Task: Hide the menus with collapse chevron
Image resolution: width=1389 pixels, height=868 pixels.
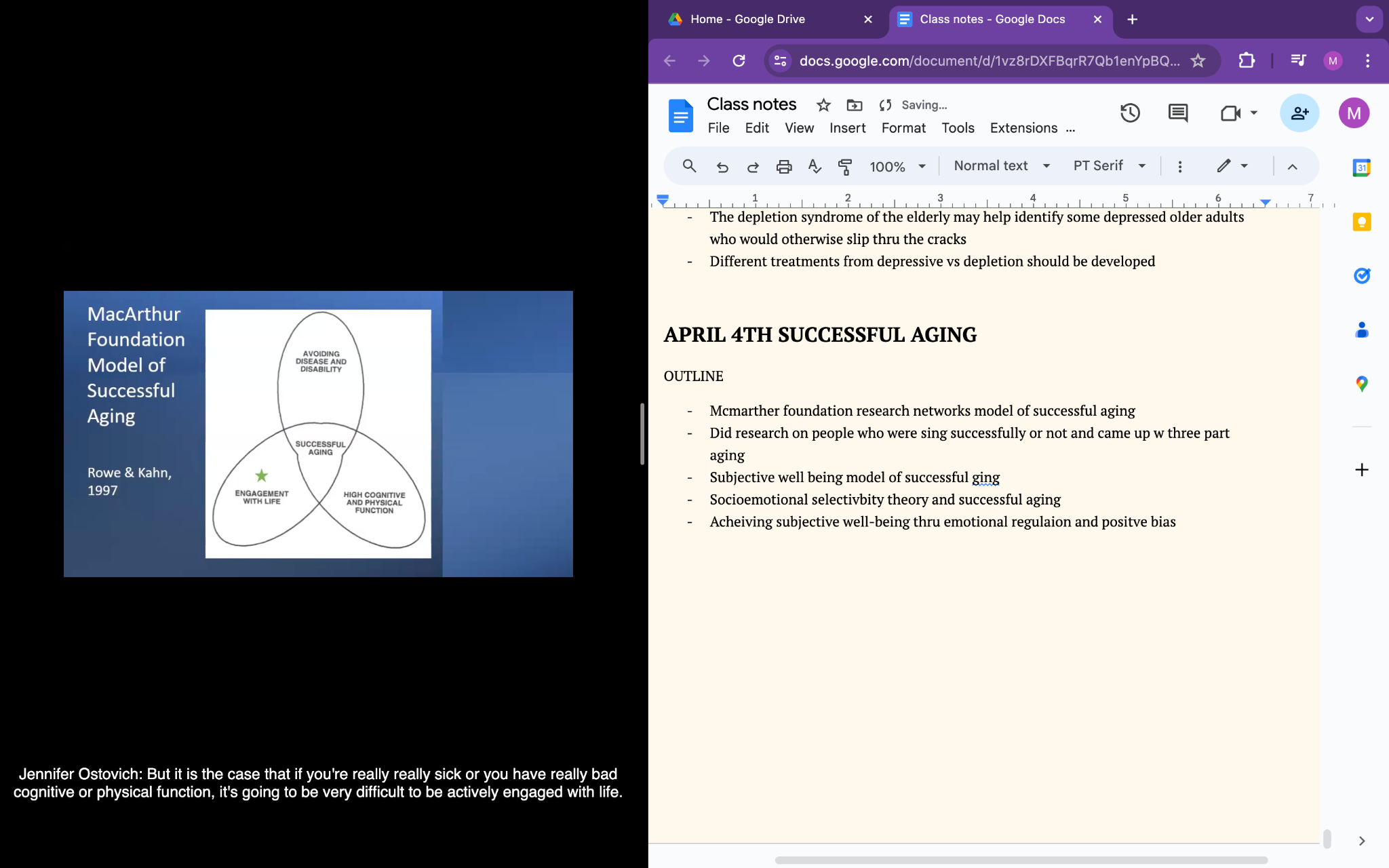Action: 1292,166
